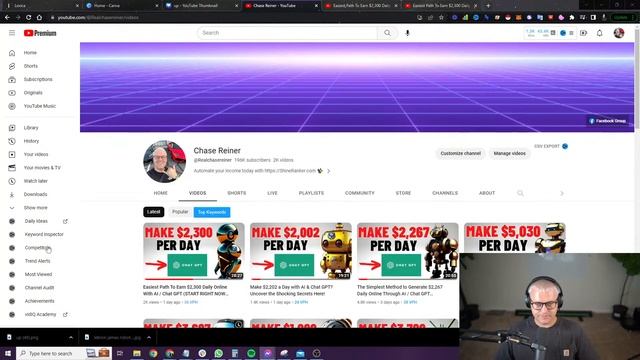The width and height of the screenshot is (640, 360).
Task: Select the VIDEOS tab
Action: click(198, 193)
